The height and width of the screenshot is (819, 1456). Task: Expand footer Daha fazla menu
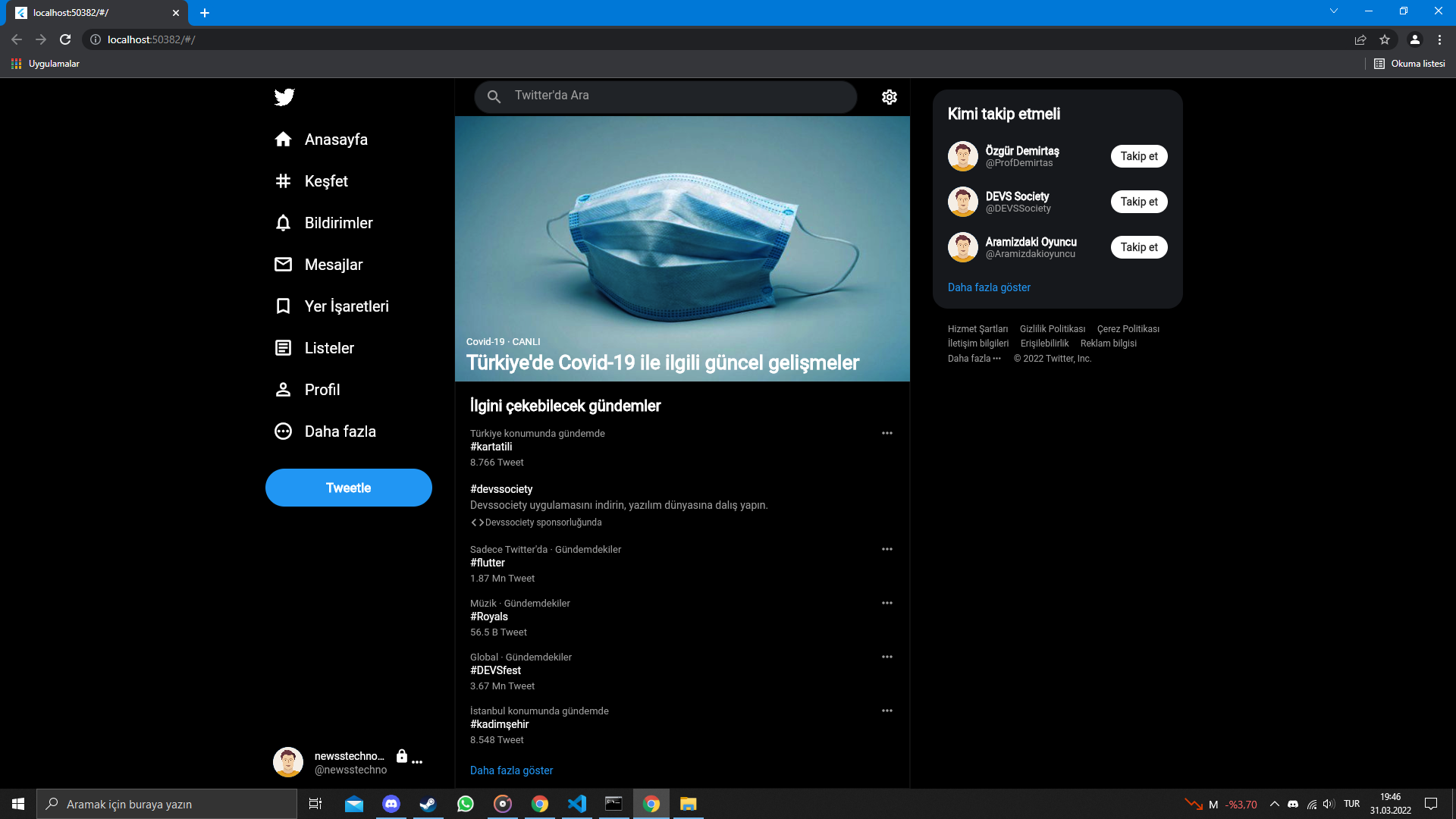tap(974, 359)
